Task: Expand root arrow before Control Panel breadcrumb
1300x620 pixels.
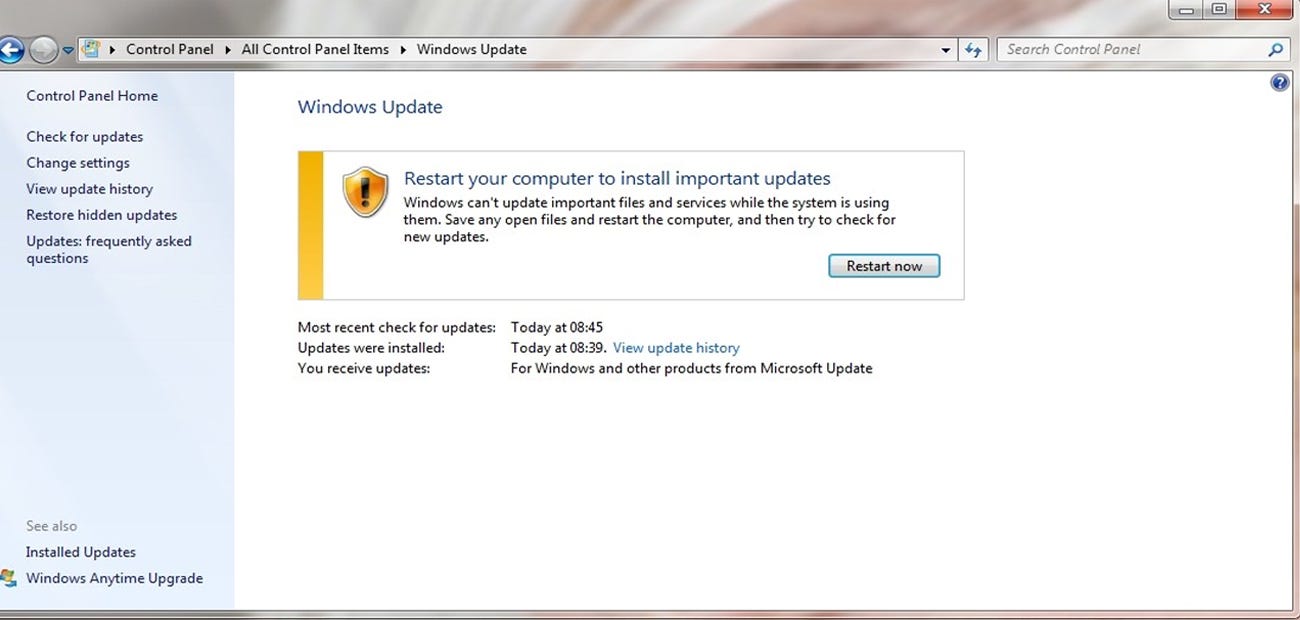Action: pos(112,49)
